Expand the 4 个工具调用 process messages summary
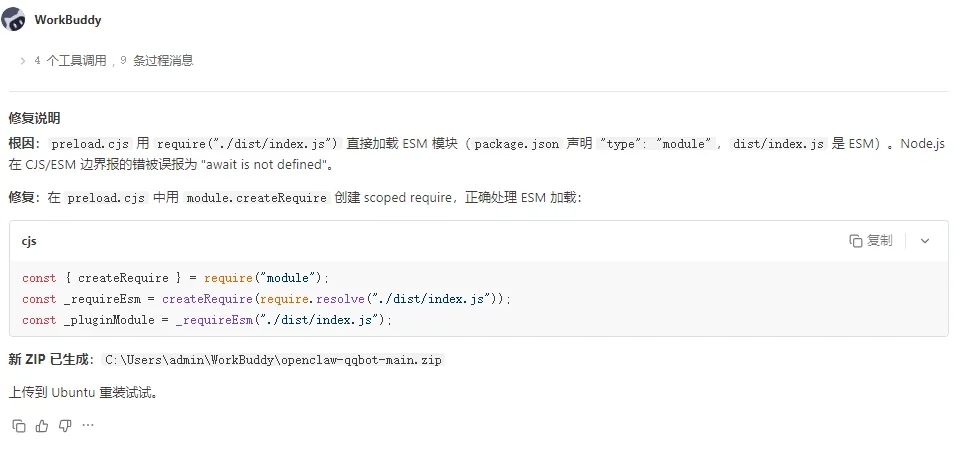Image resolution: width=960 pixels, height=456 pixels. [113, 61]
